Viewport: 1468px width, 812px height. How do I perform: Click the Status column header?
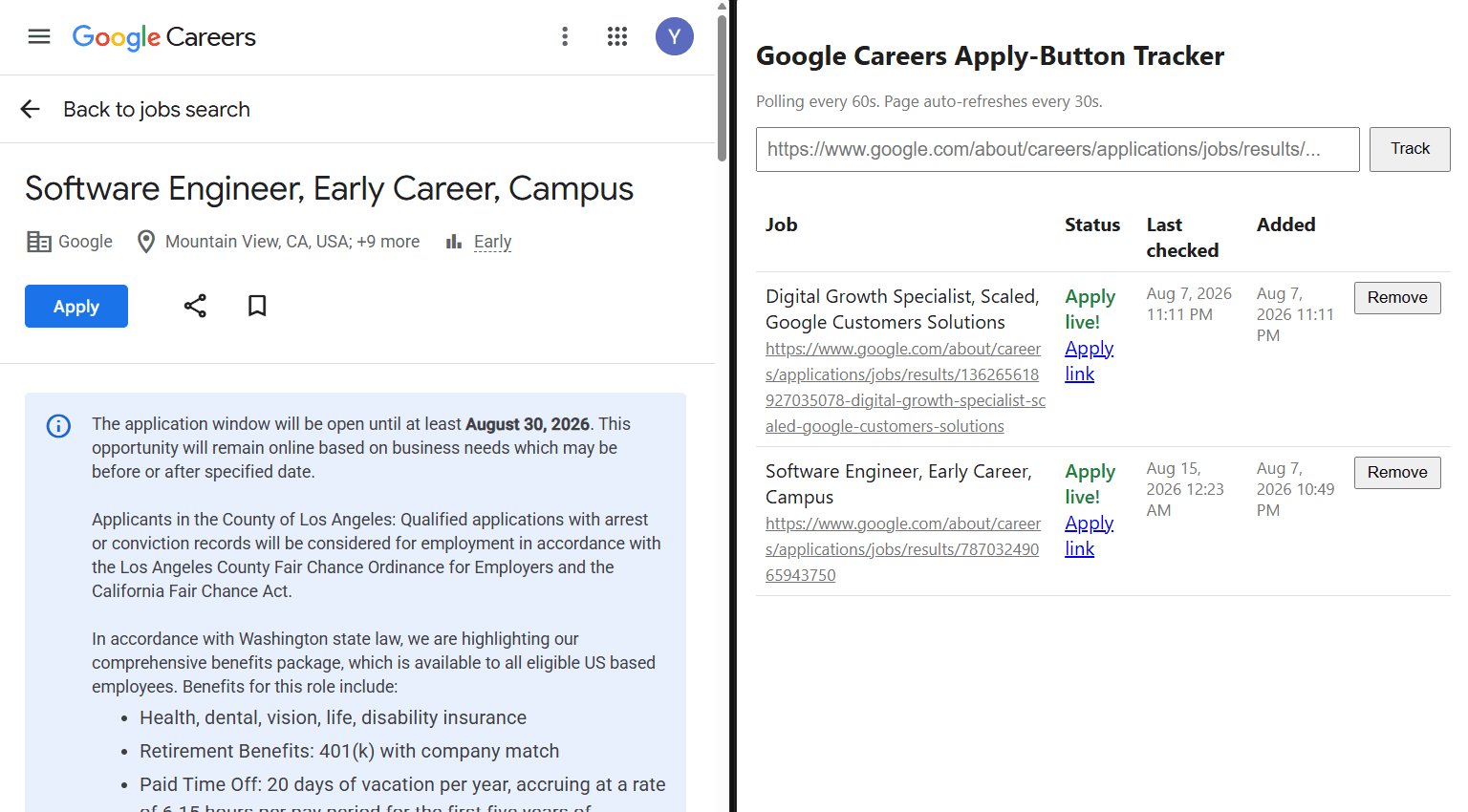pyautogui.click(x=1092, y=224)
